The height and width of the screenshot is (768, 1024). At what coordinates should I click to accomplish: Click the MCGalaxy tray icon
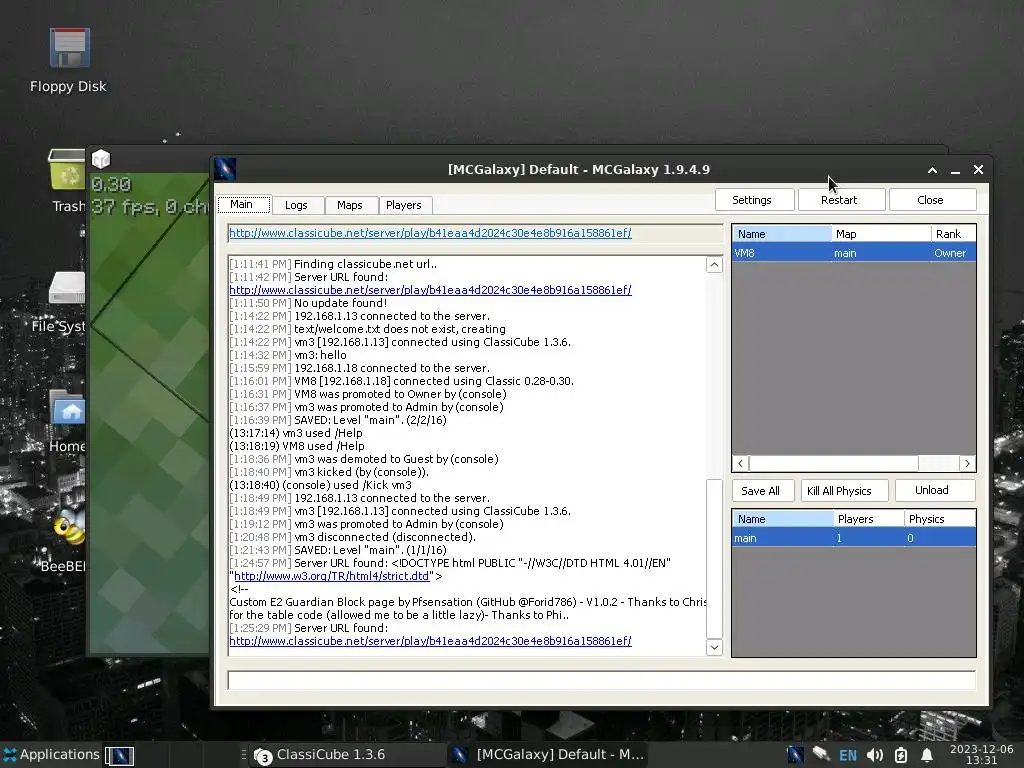tap(795, 755)
